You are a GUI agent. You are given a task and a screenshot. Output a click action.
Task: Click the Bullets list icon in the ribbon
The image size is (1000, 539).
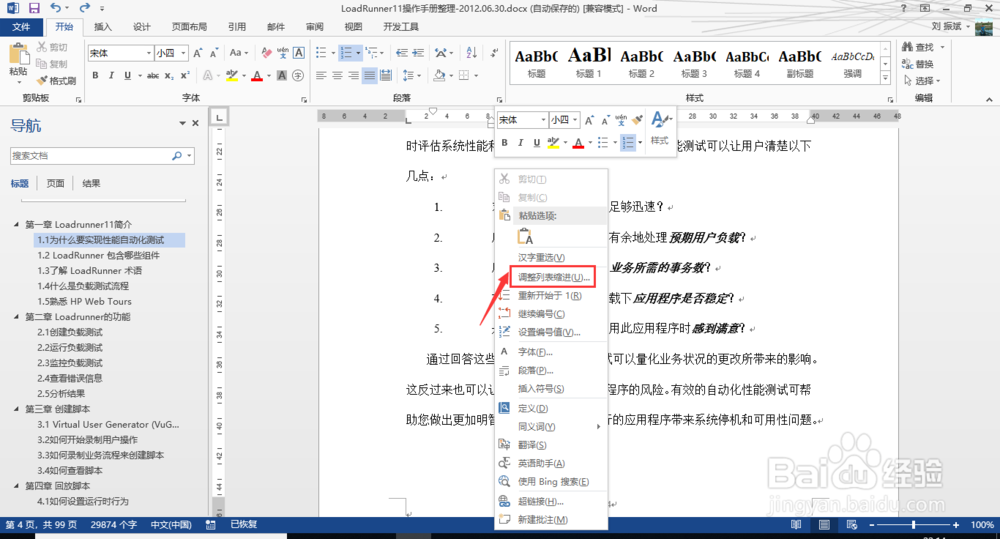pos(321,53)
